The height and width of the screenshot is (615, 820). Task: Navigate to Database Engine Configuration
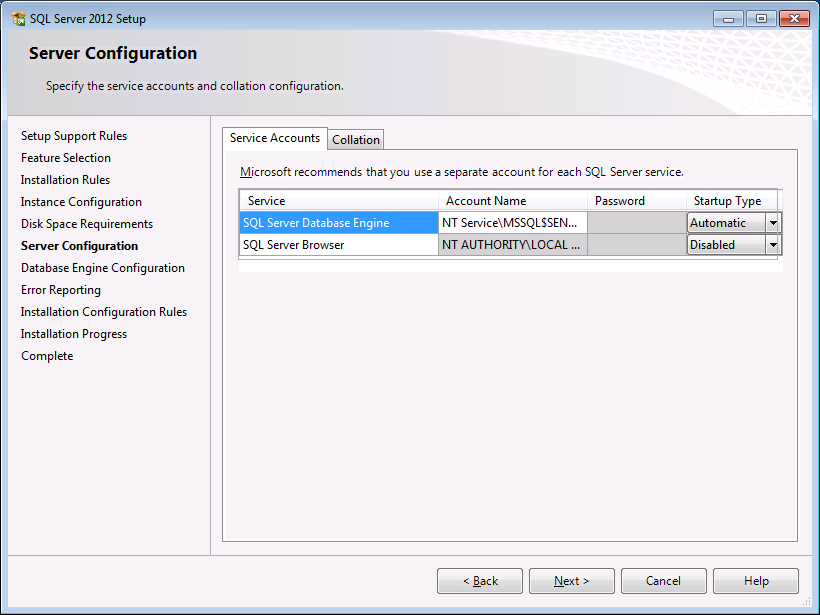[x=102, y=267]
